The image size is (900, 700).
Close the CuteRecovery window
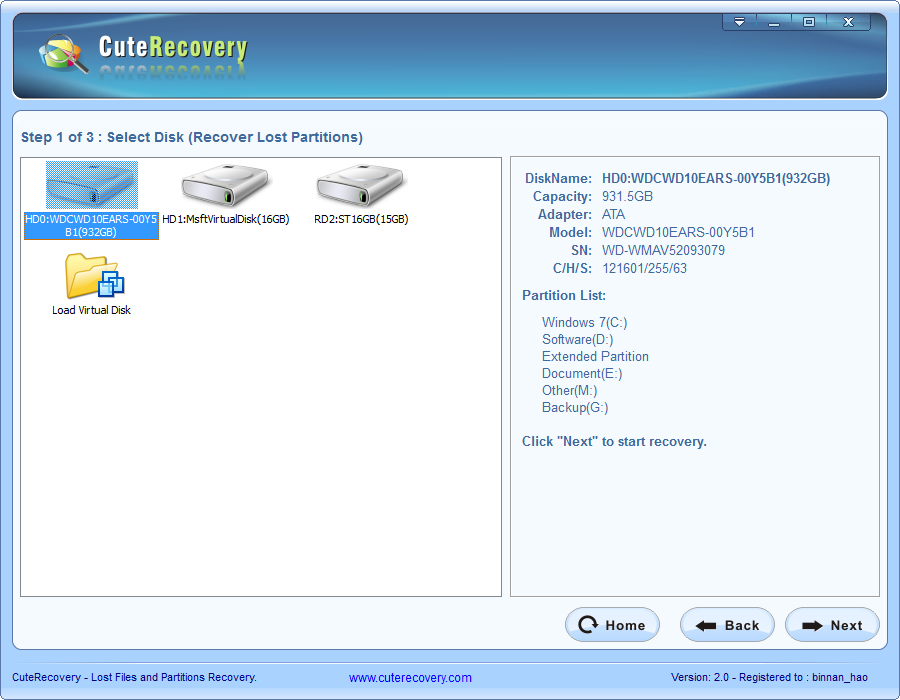[x=848, y=22]
